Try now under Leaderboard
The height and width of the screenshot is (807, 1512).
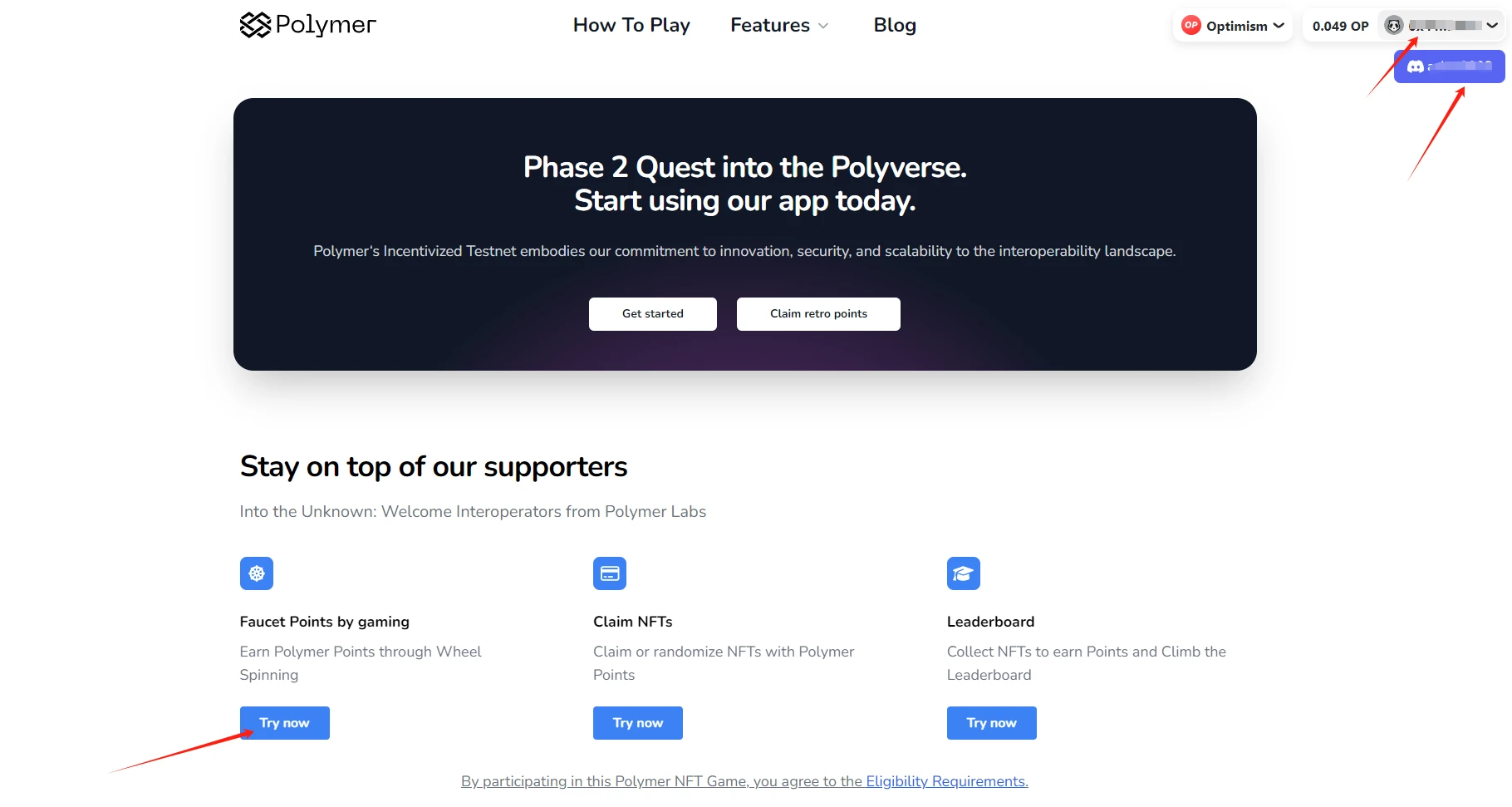click(992, 723)
